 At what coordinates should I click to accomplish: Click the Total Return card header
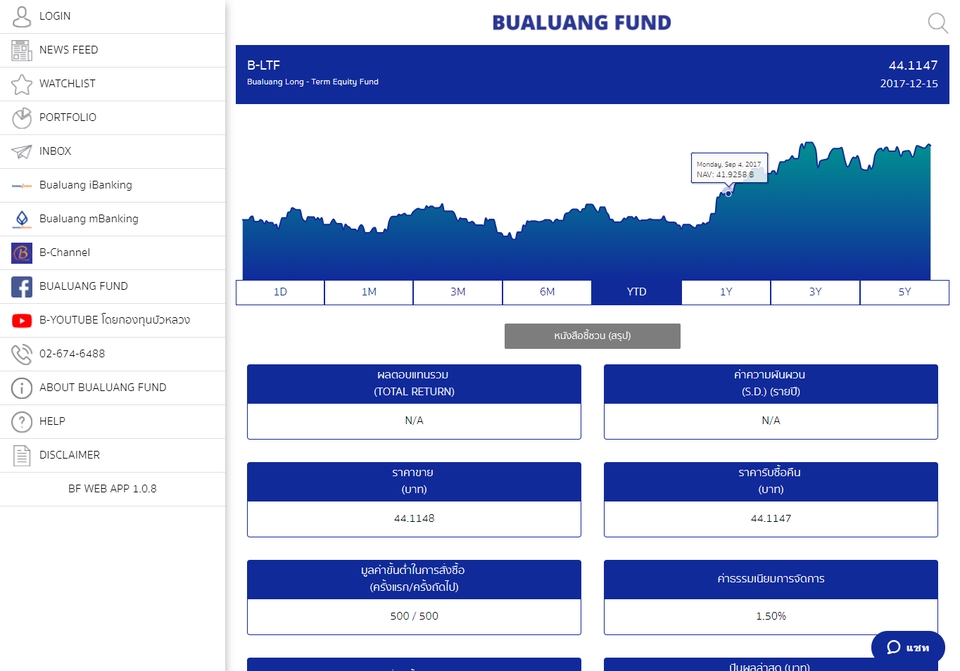(414, 384)
